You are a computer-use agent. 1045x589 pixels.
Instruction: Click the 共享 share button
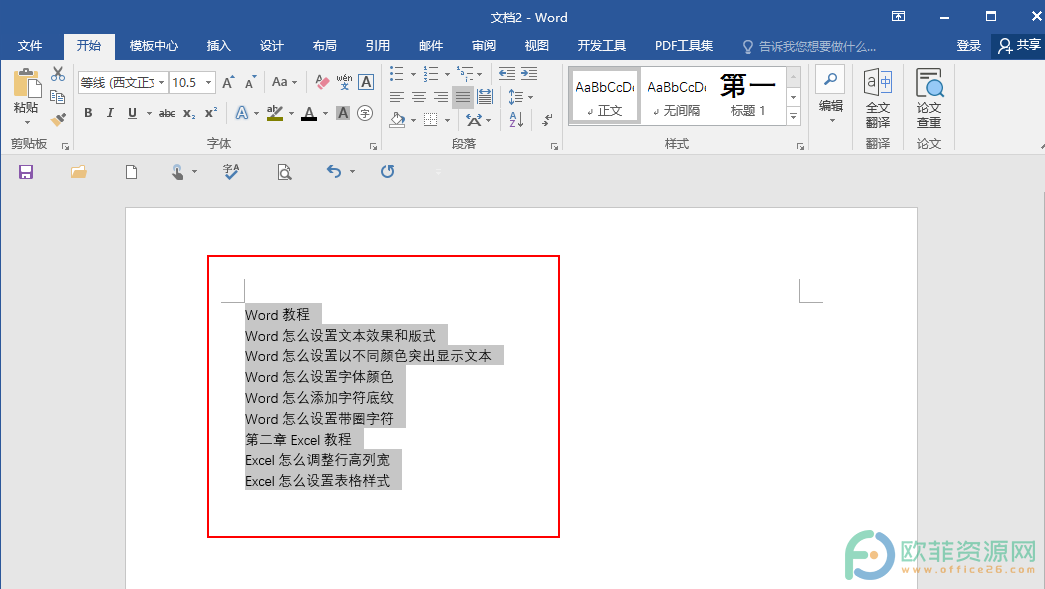click(1019, 45)
